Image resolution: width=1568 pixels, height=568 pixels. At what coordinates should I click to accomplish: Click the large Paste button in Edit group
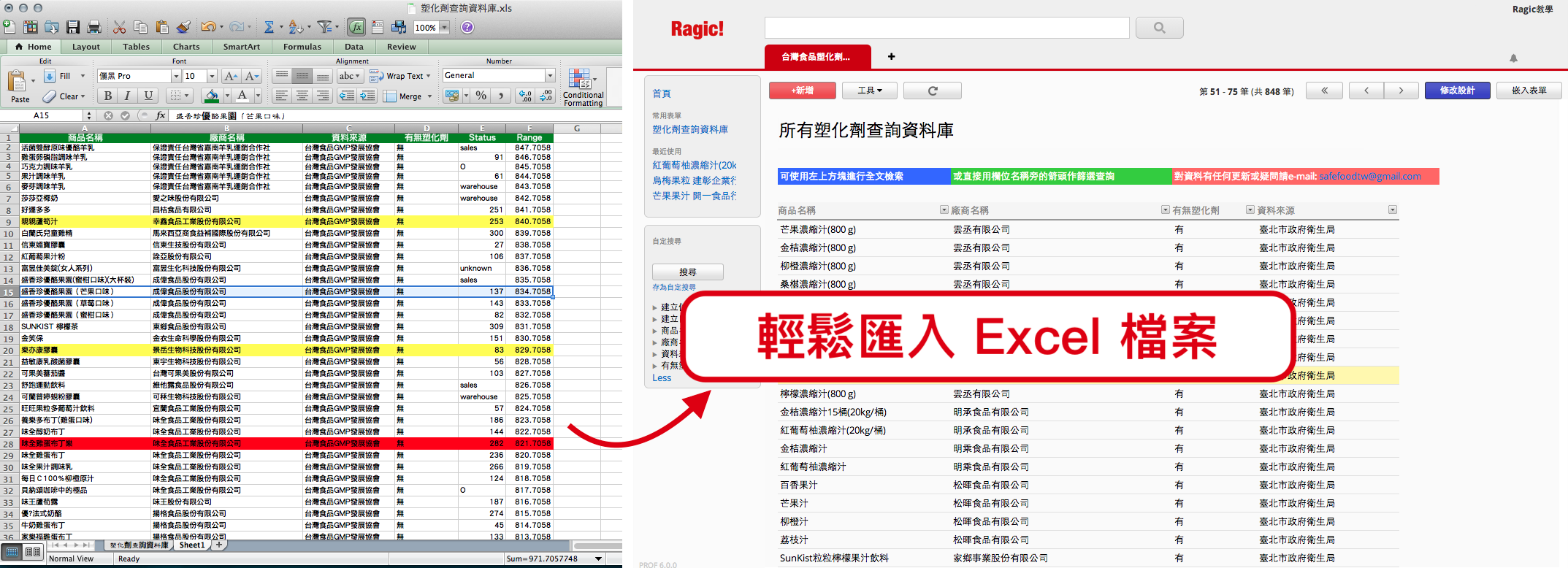tap(18, 86)
